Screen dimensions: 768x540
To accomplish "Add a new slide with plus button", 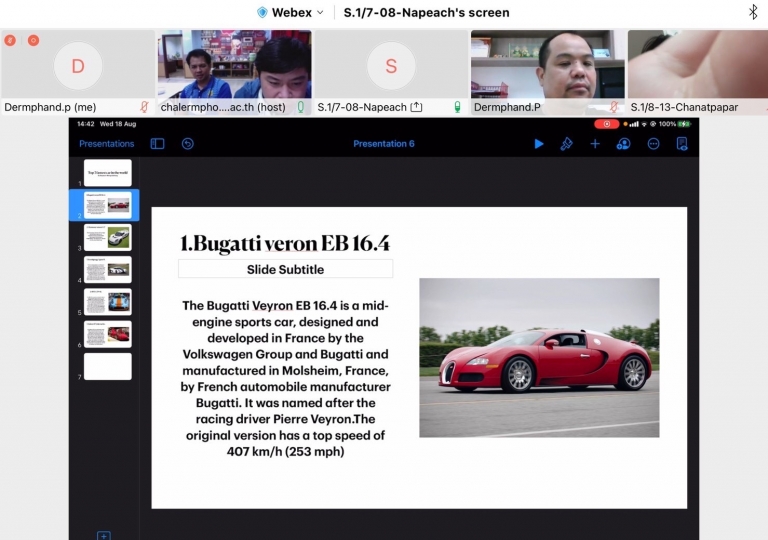I will (x=104, y=536).
